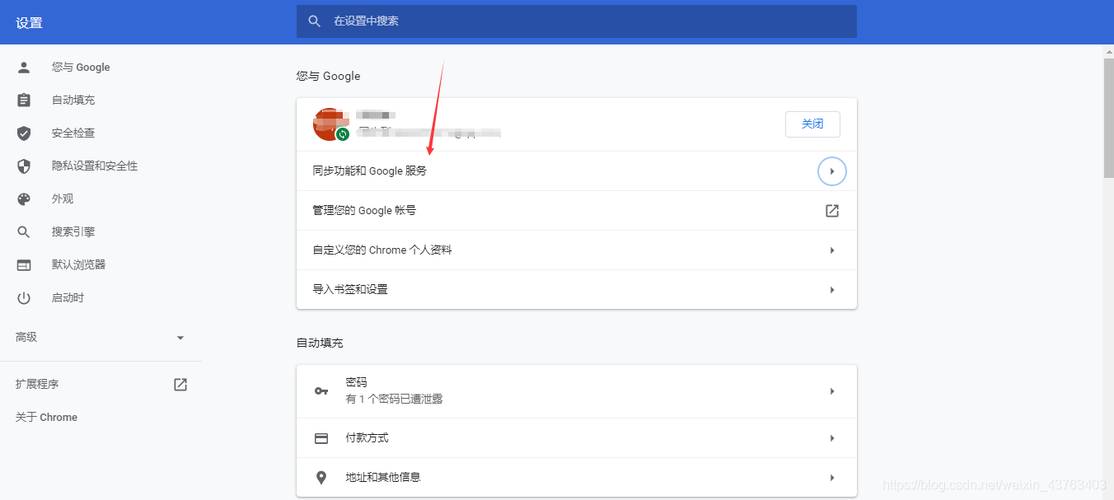Click the clipboard icon for 自动填充
The width and height of the screenshot is (1114, 500).
pos(24,100)
